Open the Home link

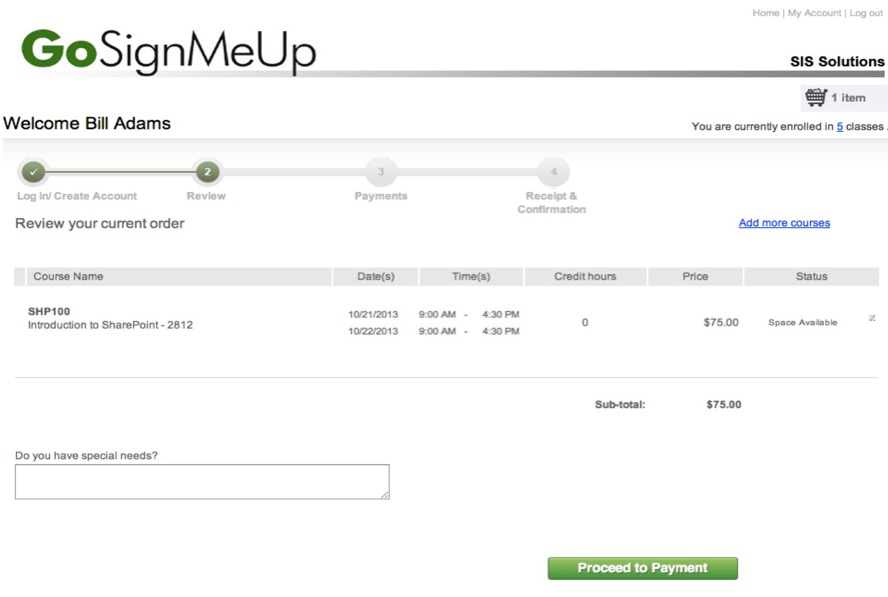[765, 13]
